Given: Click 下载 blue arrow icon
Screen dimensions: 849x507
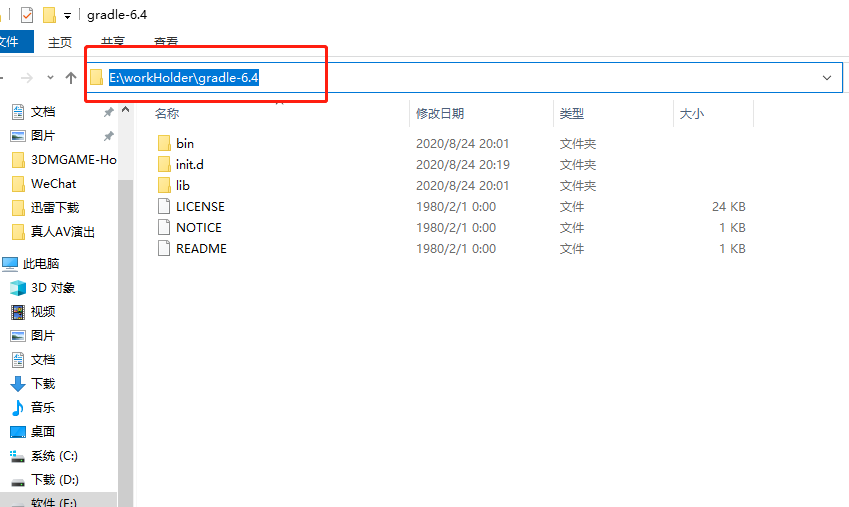Looking at the screenshot, I should (x=18, y=384).
